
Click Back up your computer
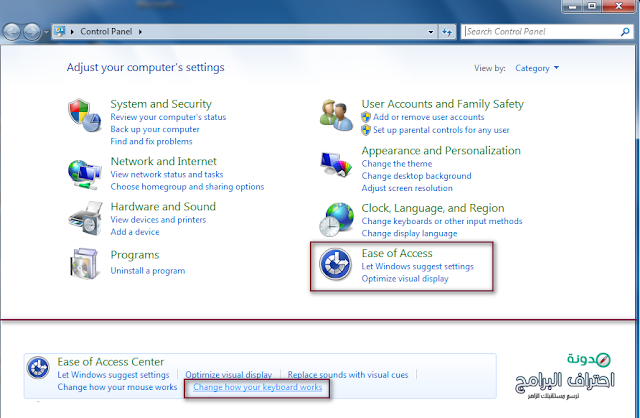pos(155,129)
